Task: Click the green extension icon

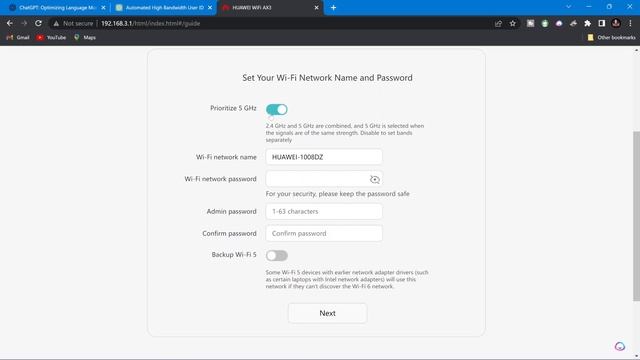Action: pos(545,24)
